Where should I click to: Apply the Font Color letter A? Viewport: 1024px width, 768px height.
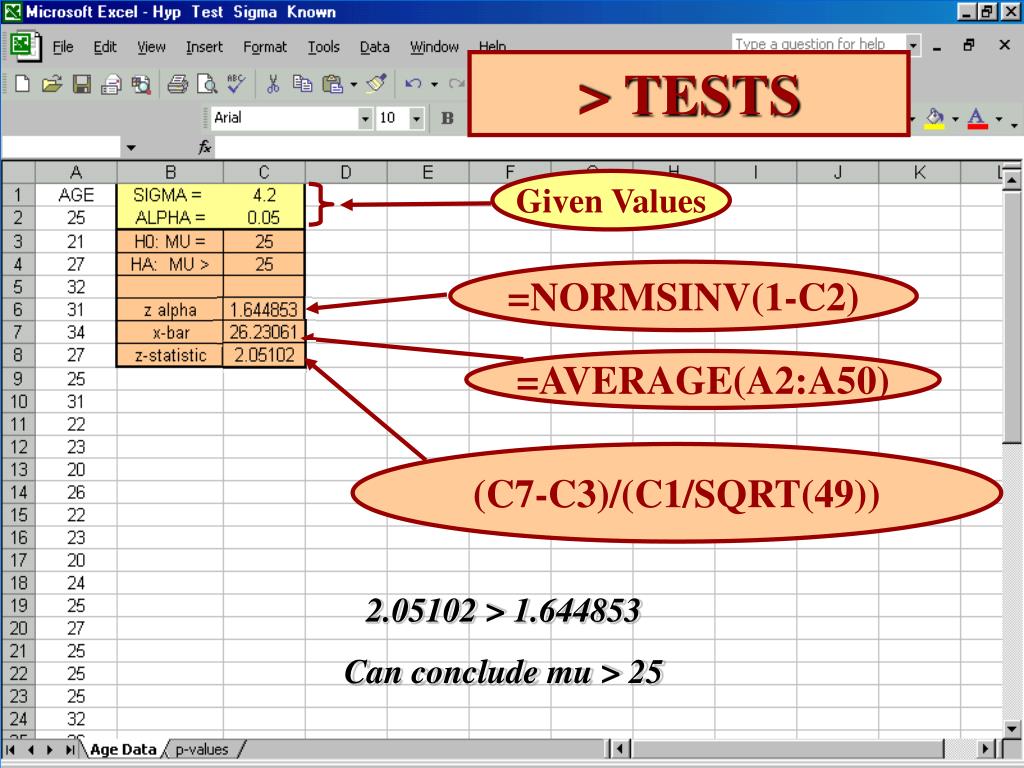tap(977, 118)
